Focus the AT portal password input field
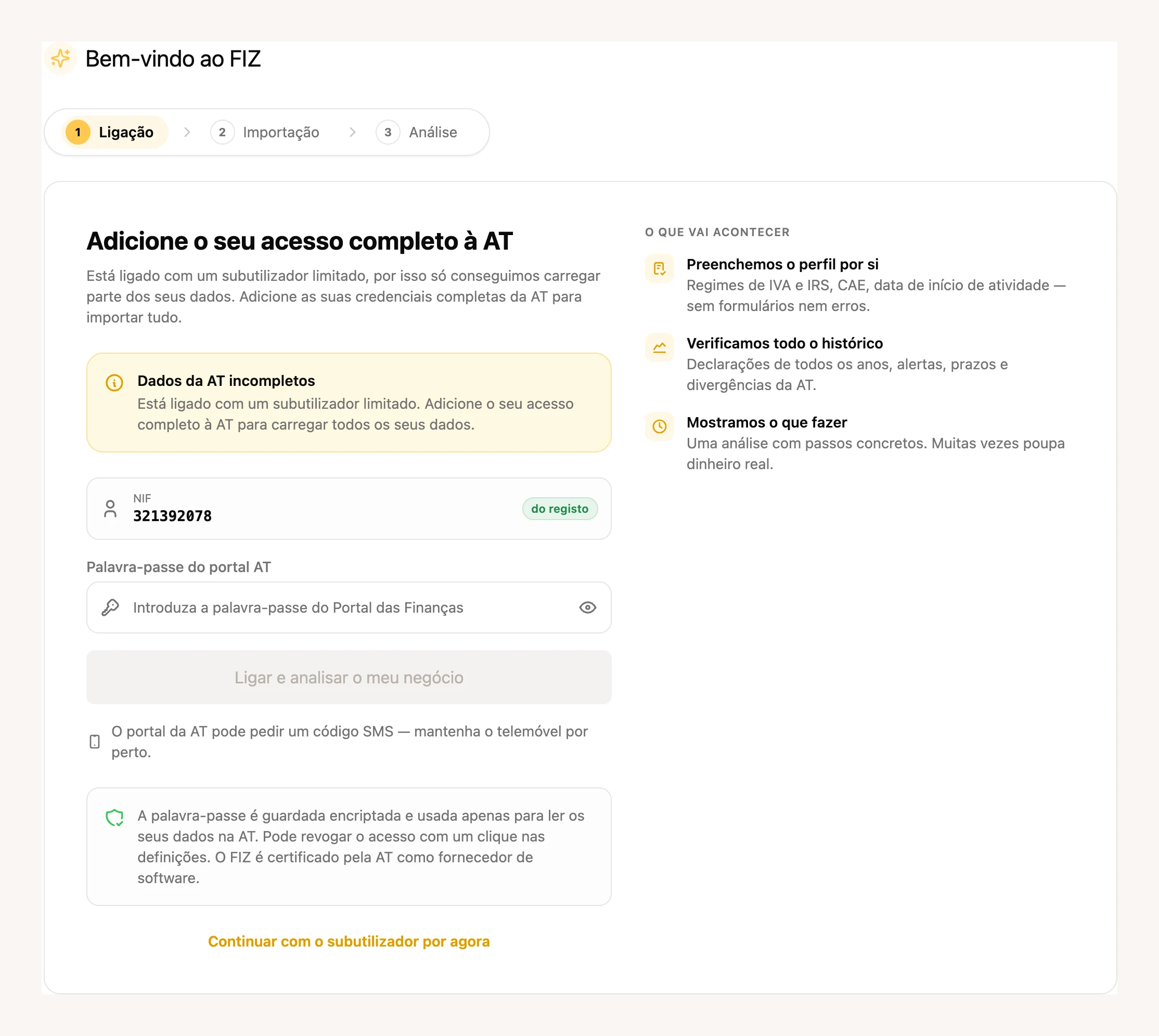This screenshot has height=1036, width=1159. pyautogui.click(x=349, y=607)
